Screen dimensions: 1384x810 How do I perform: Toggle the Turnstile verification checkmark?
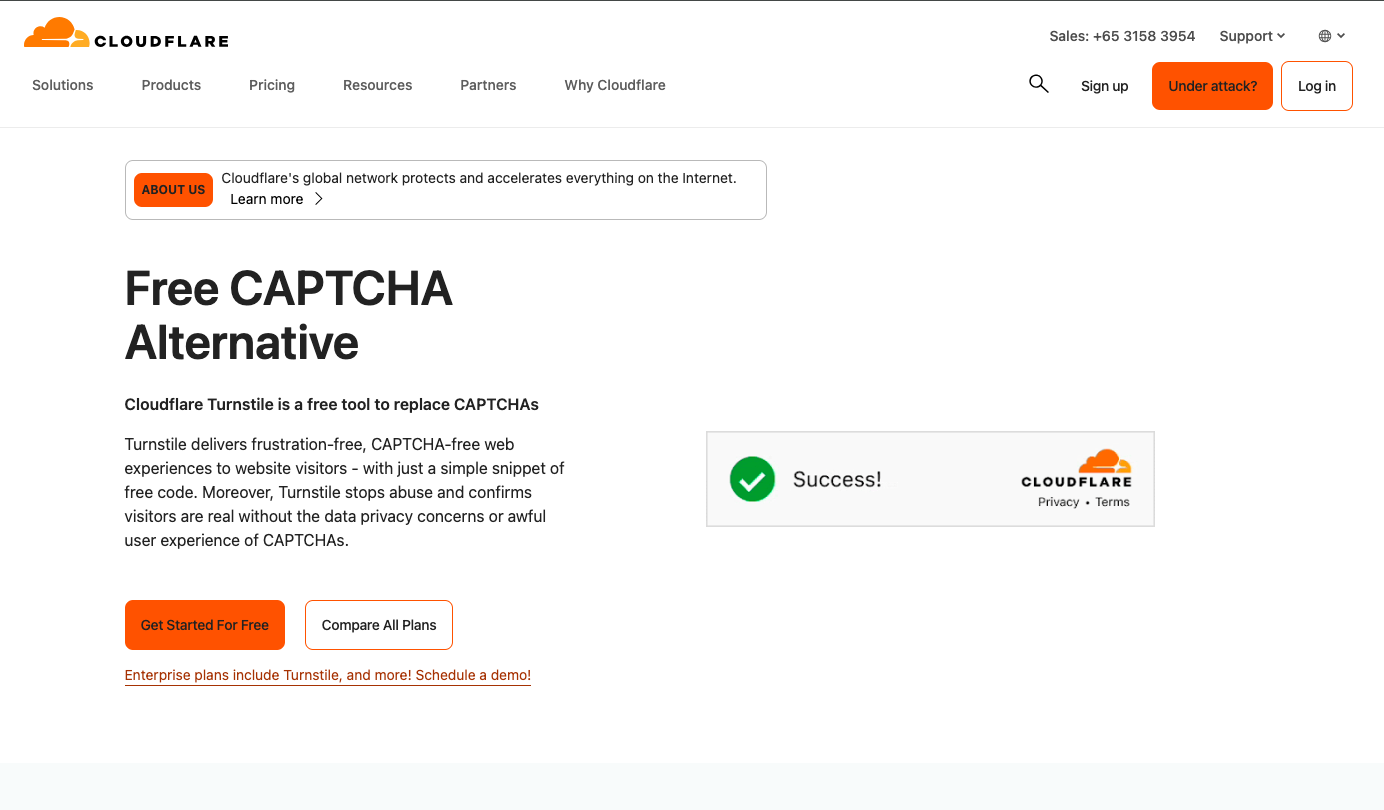click(x=752, y=479)
